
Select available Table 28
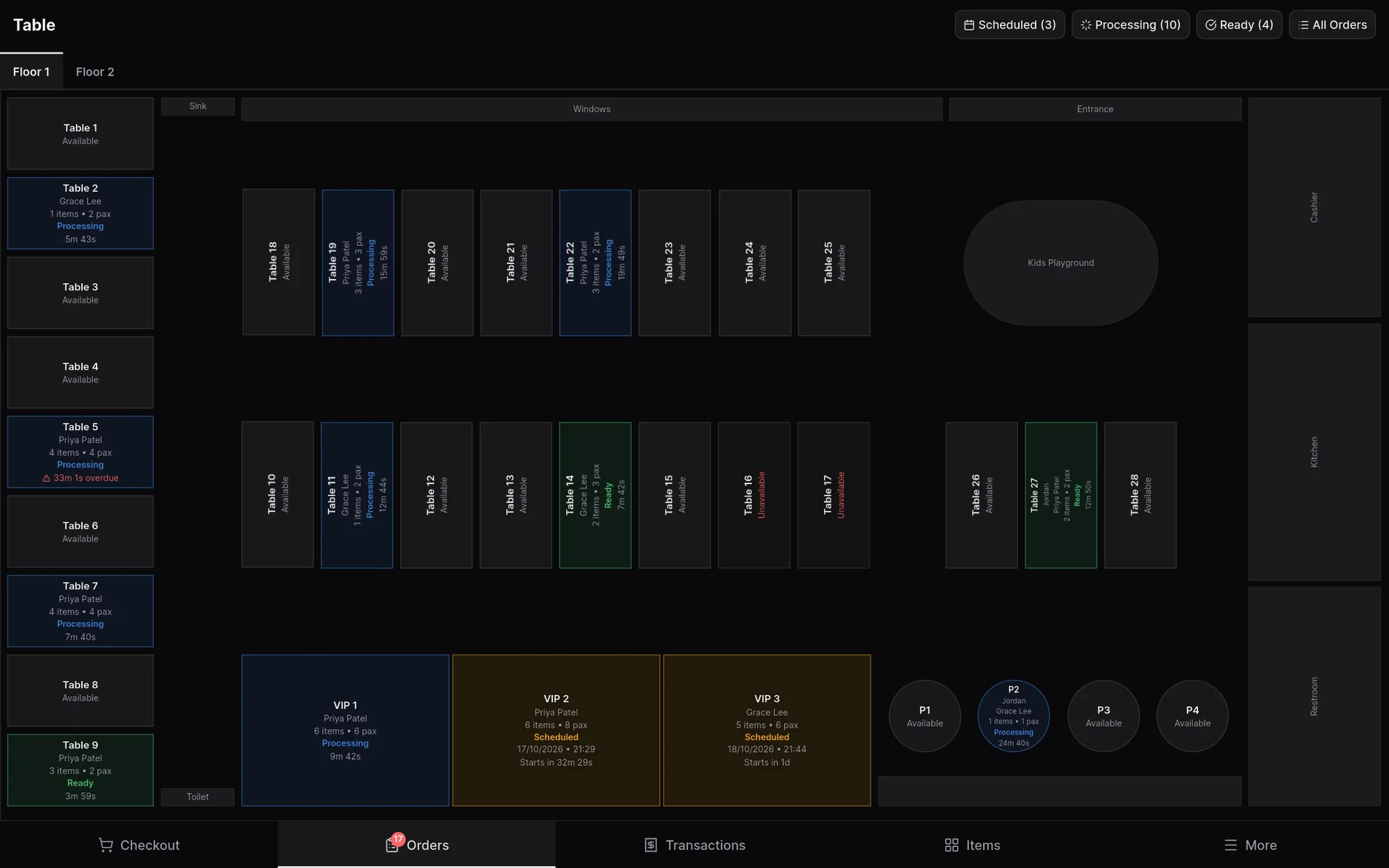(1140, 495)
